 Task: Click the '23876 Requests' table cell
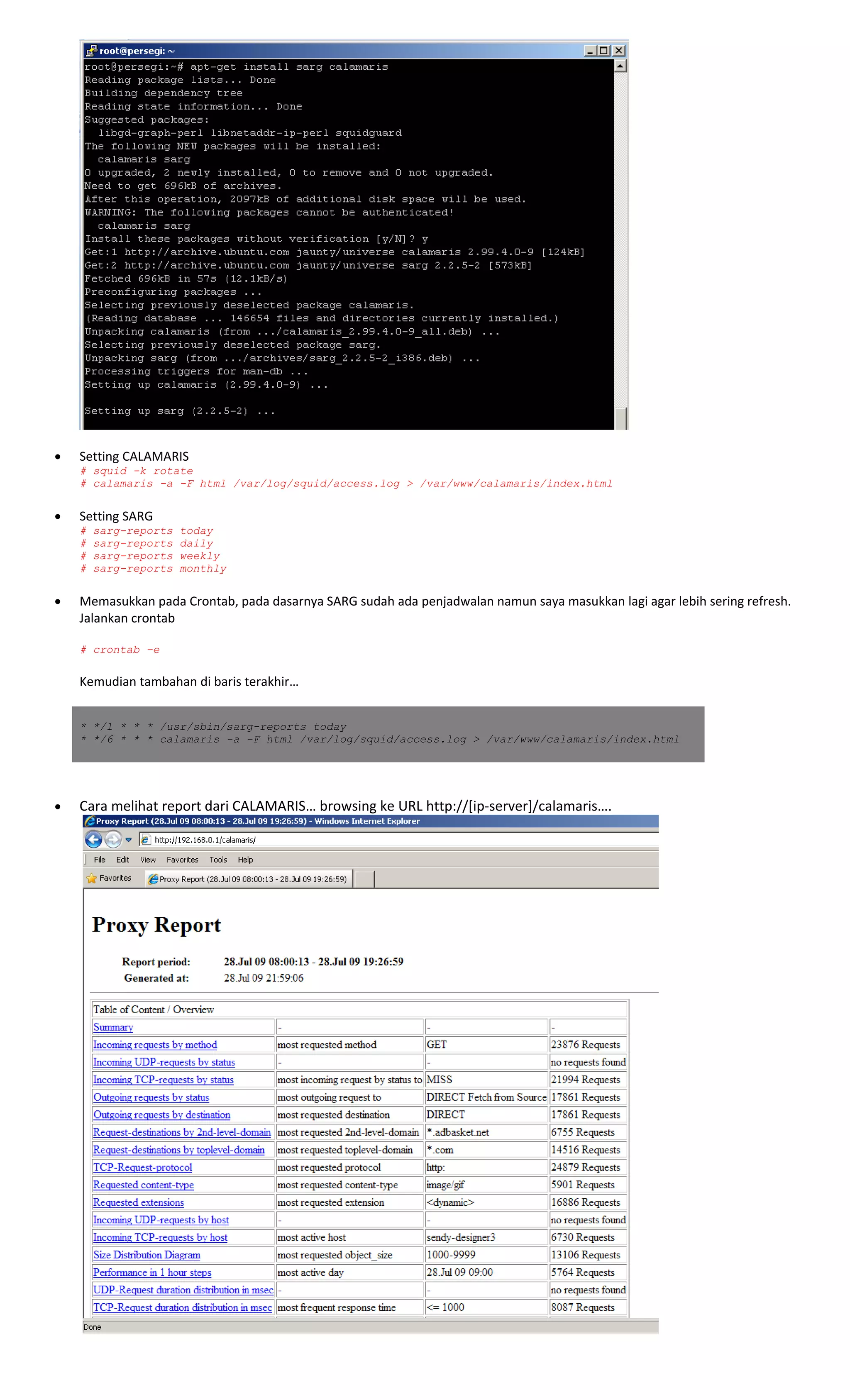[x=588, y=1044]
